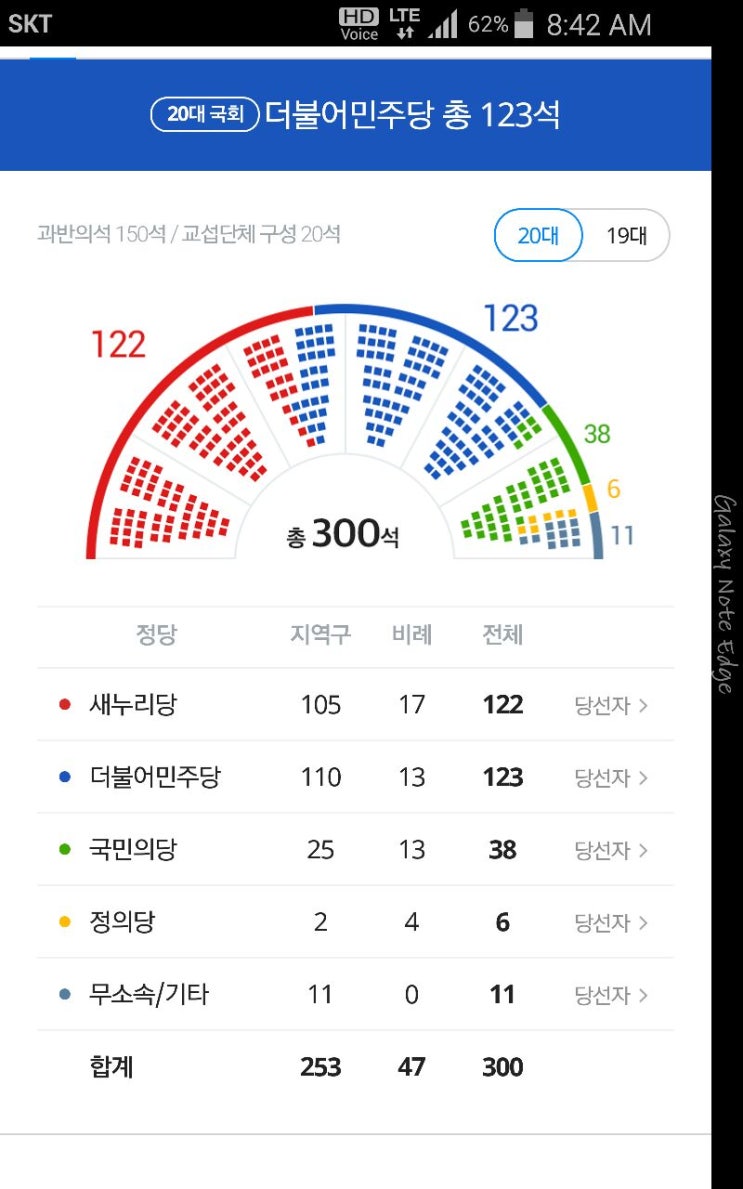Open 당선자 list for 더불어민주당
The image size is (743, 1189).
pos(611,777)
